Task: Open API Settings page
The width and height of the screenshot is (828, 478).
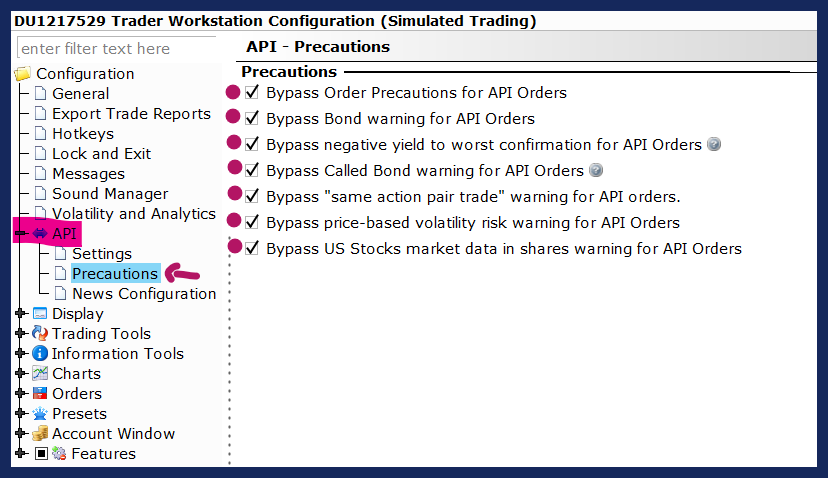Action: (x=101, y=254)
